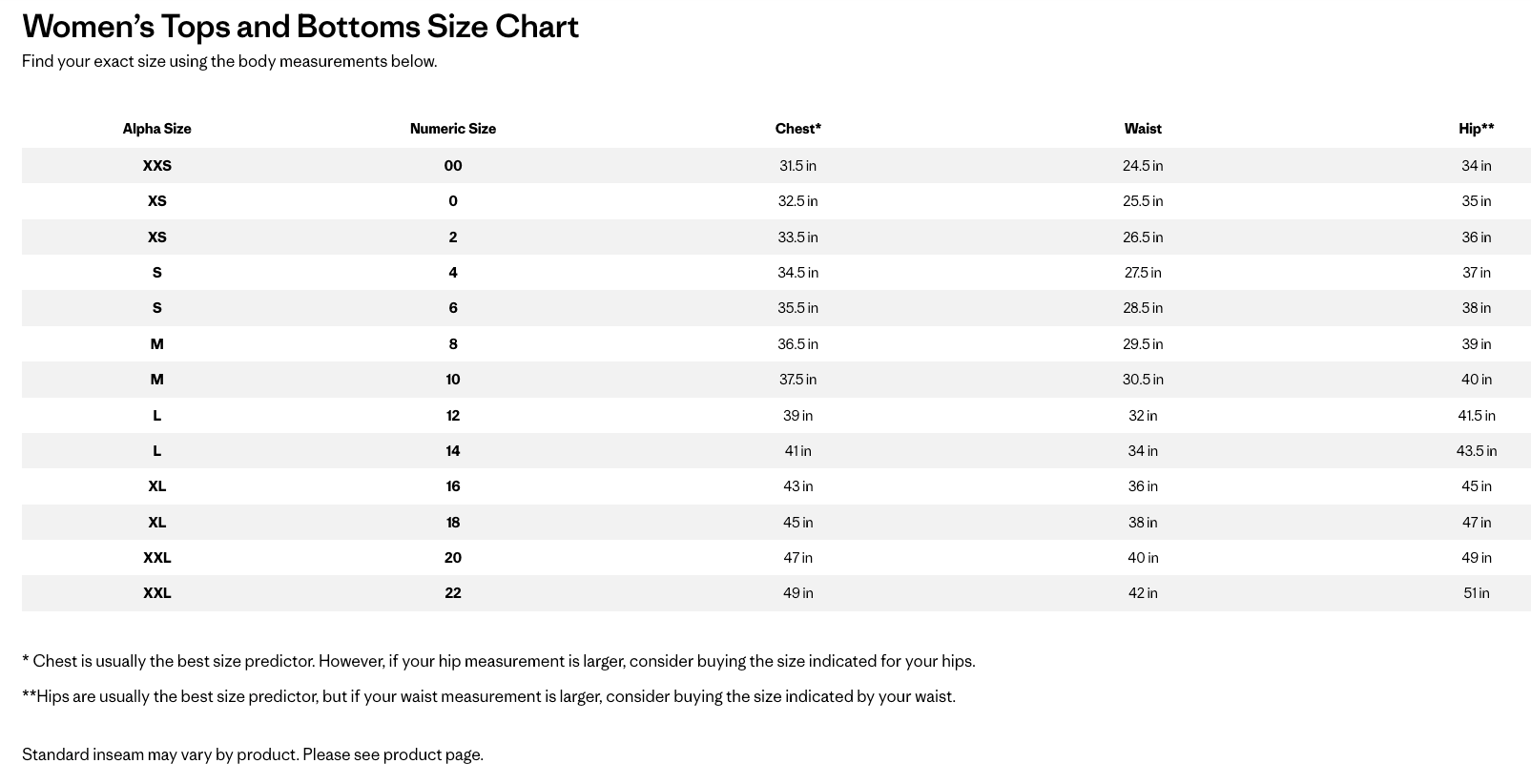Screen dimensions: 1531x784
Task: Select the 42 in waist value
Action: pyautogui.click(x=1142, y=593)
